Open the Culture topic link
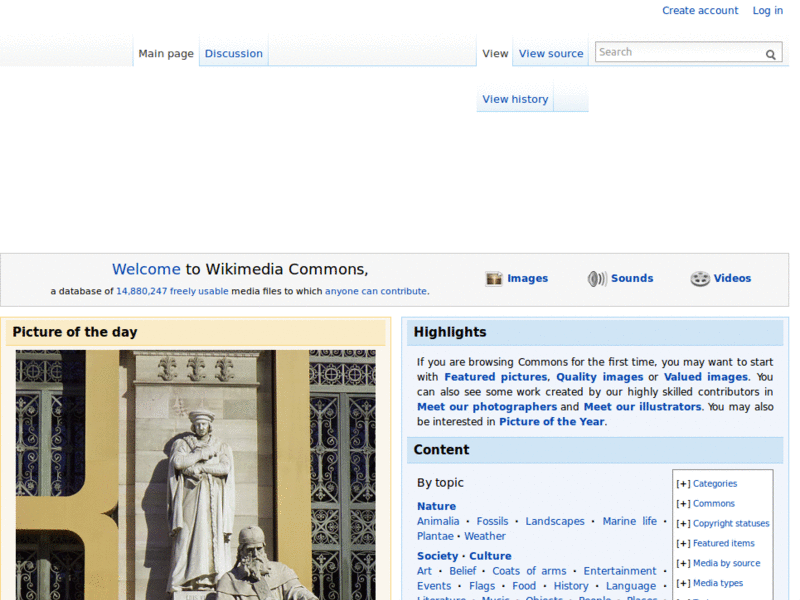This screenshot has height=600, width=800. (x=490, y=556)
